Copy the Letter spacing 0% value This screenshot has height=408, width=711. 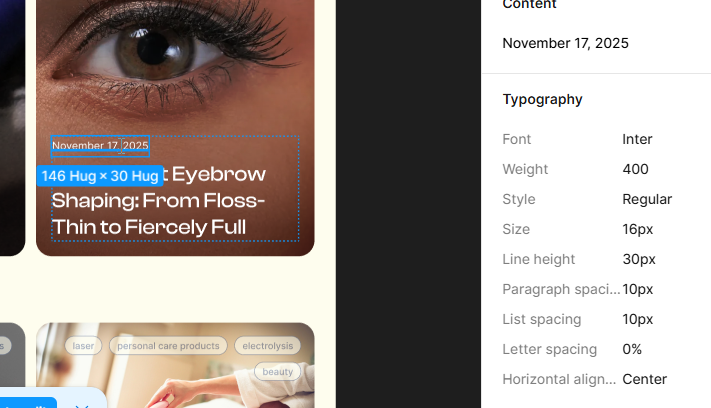point(632,349)
